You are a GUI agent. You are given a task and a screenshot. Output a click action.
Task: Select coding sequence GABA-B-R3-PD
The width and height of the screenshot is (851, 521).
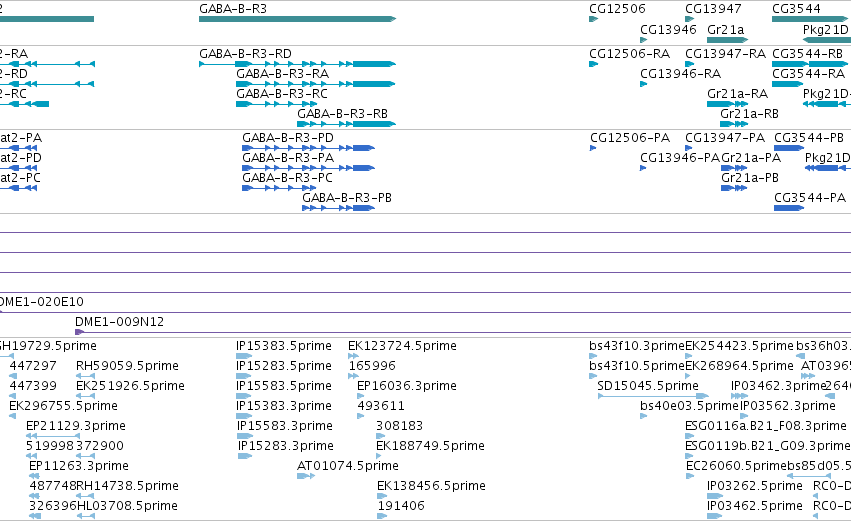[x=288, y=138]
